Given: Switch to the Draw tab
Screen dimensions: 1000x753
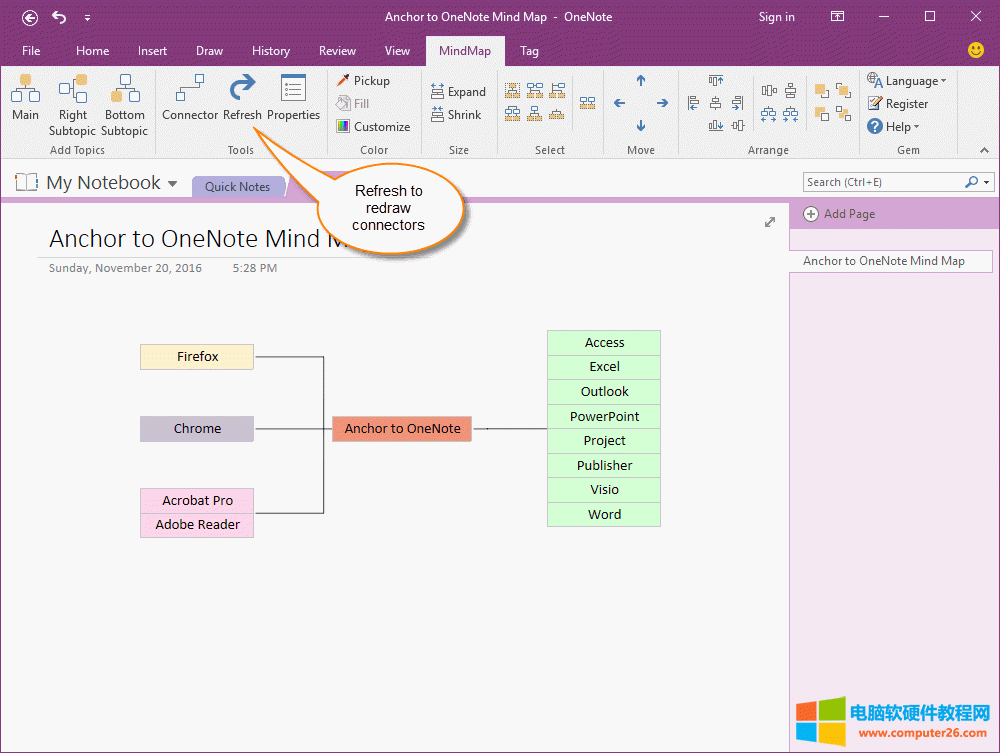Looking at the screenshot, I should click(x=209, y=51).
